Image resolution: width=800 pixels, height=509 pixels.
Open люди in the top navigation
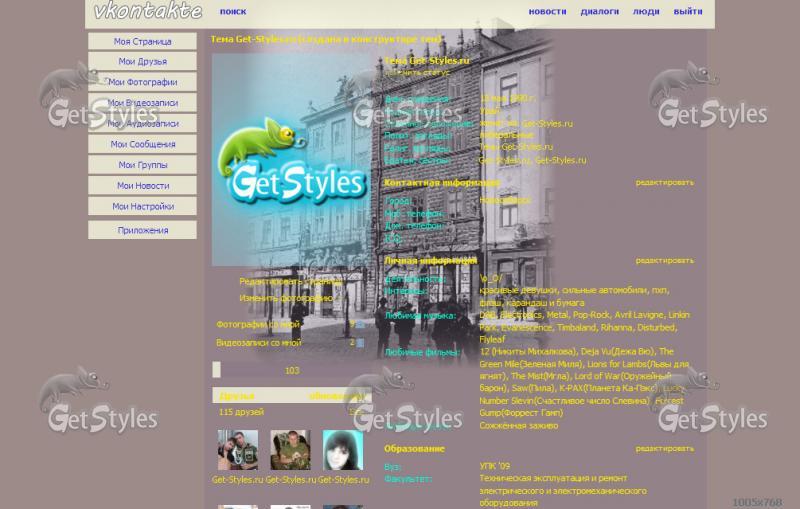point(646,11)
